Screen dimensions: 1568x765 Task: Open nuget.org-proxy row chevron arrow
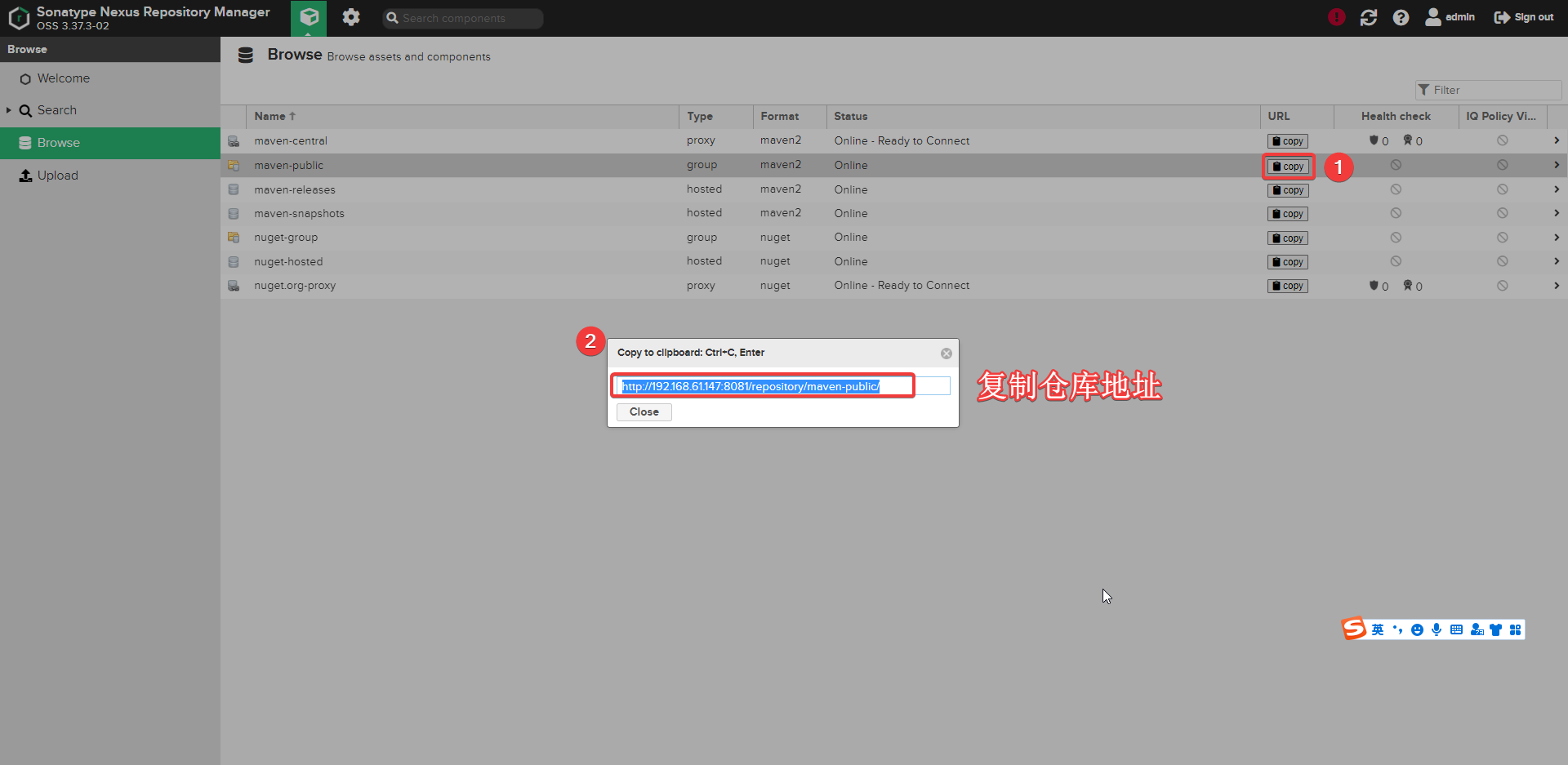click(x=1557, y=286)
